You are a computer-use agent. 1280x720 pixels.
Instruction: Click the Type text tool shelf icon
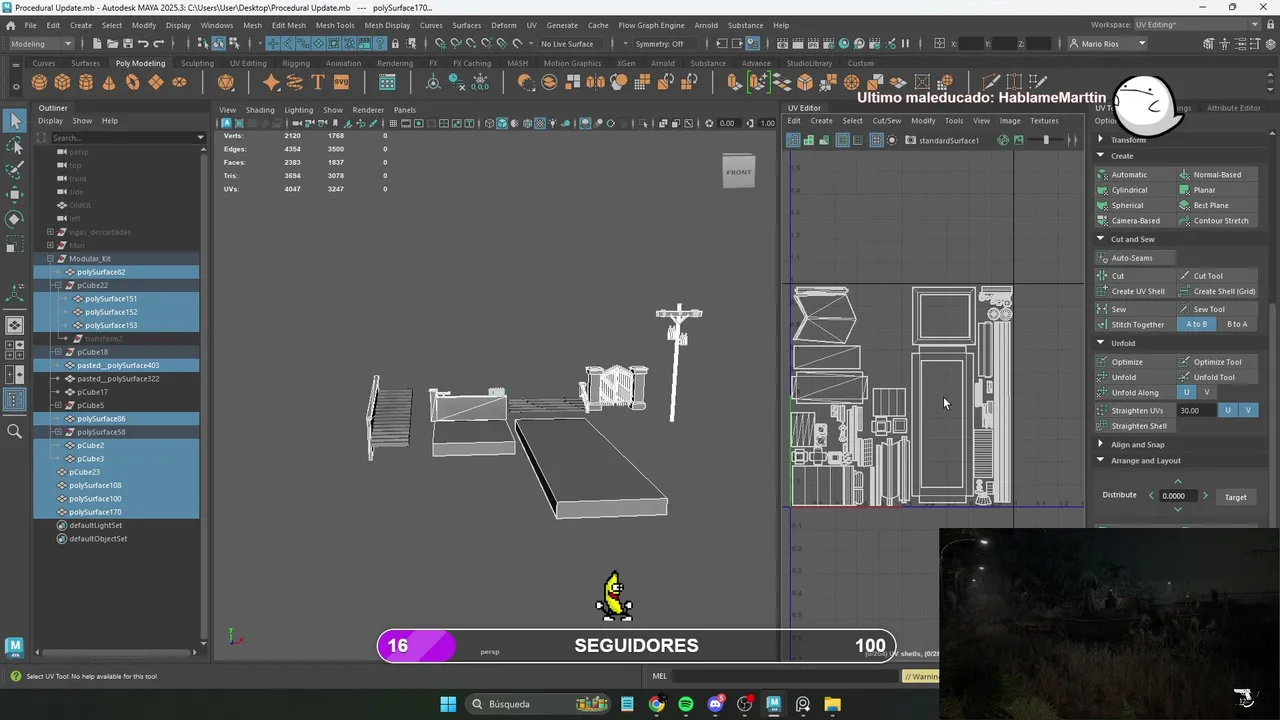[317, 82]
